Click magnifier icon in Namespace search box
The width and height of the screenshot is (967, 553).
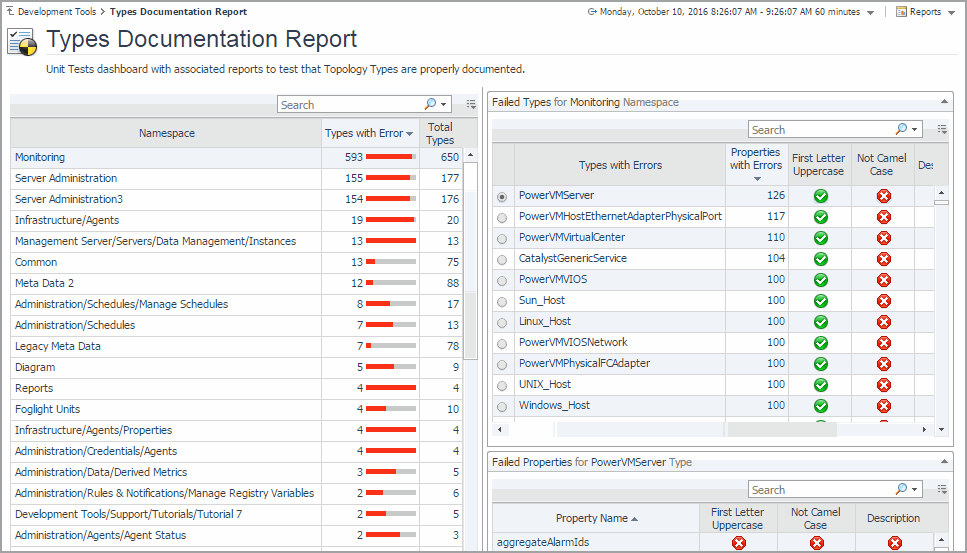[x=431, y=104]
